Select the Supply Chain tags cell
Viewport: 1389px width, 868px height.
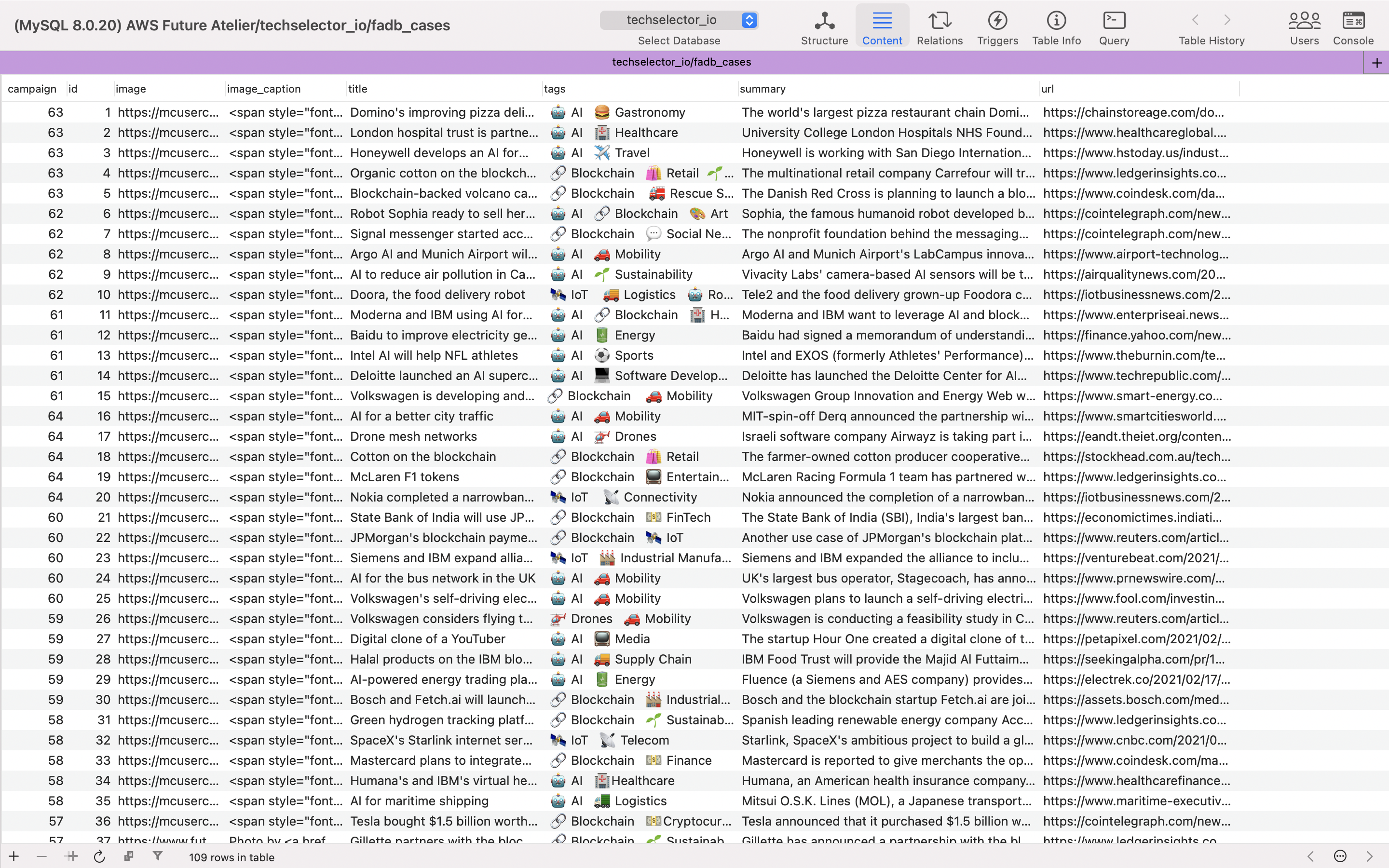click(x=640, y=660)
